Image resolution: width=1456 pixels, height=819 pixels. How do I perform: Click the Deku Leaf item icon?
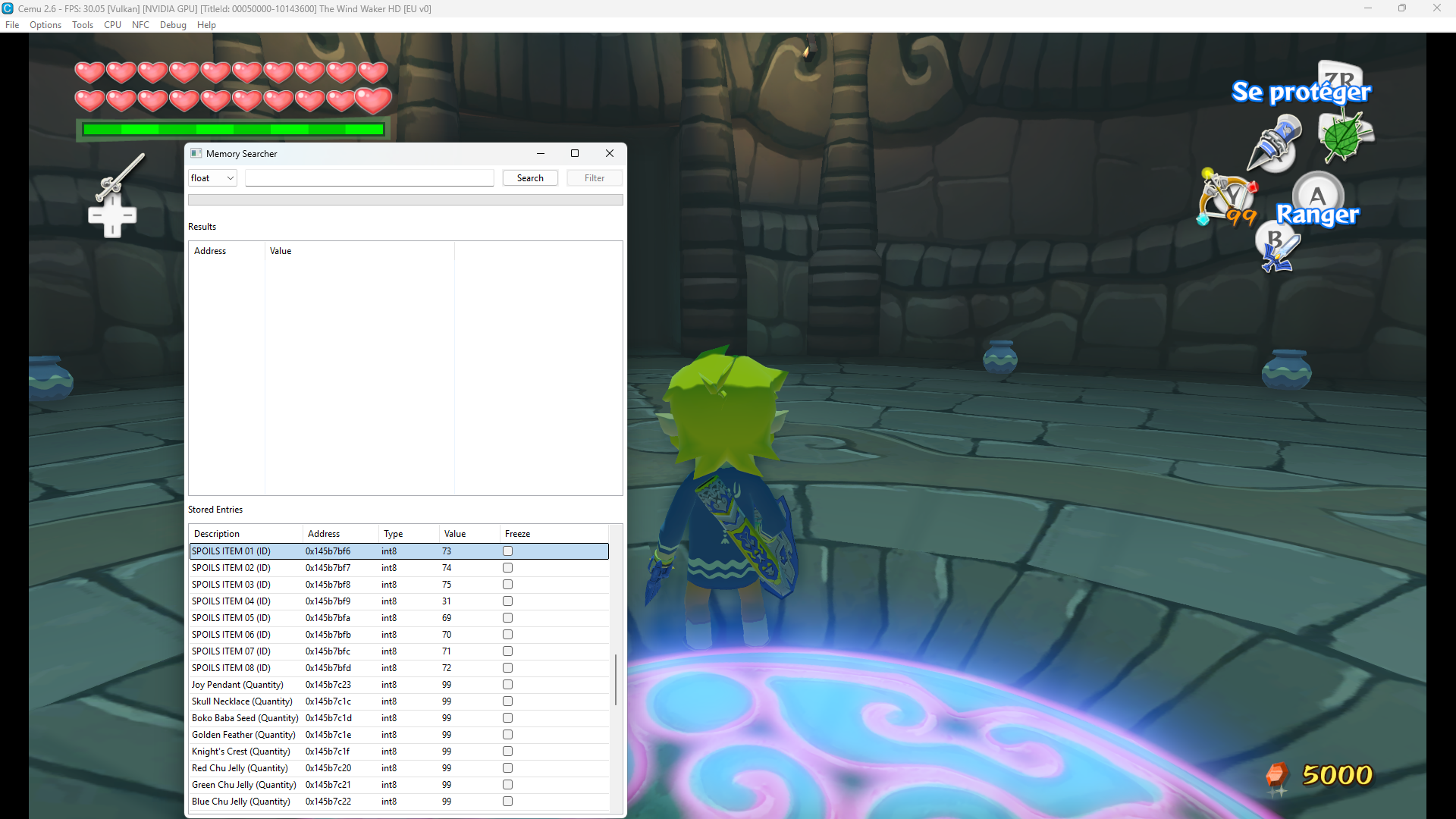point(1345,136)
